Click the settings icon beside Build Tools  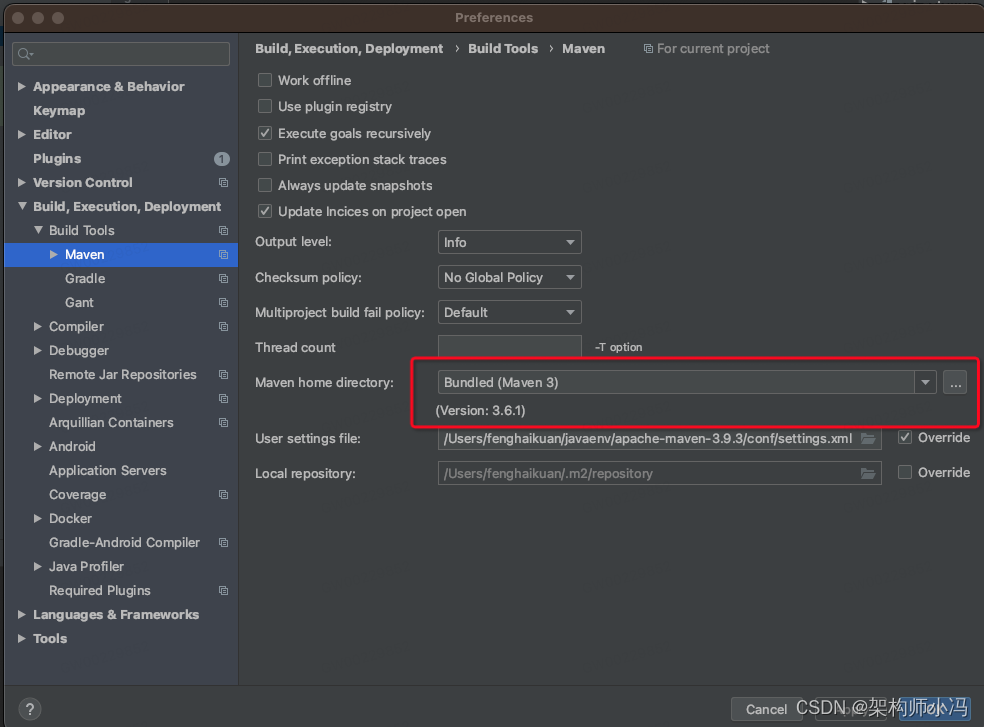(221, 230)
